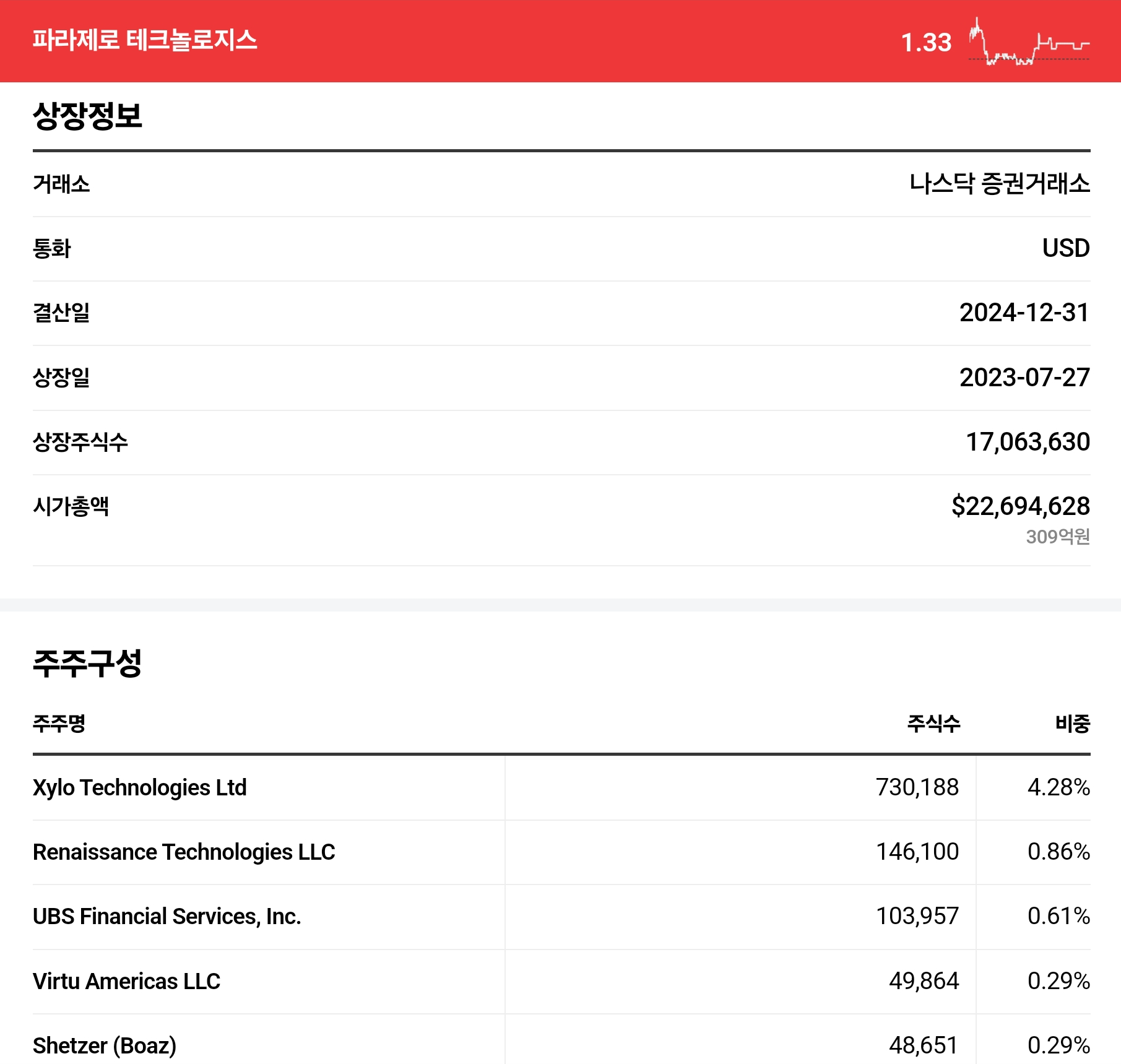Click share count 103,957
The width and height of the screenshot is (1121, 1064).
point(917,916)
